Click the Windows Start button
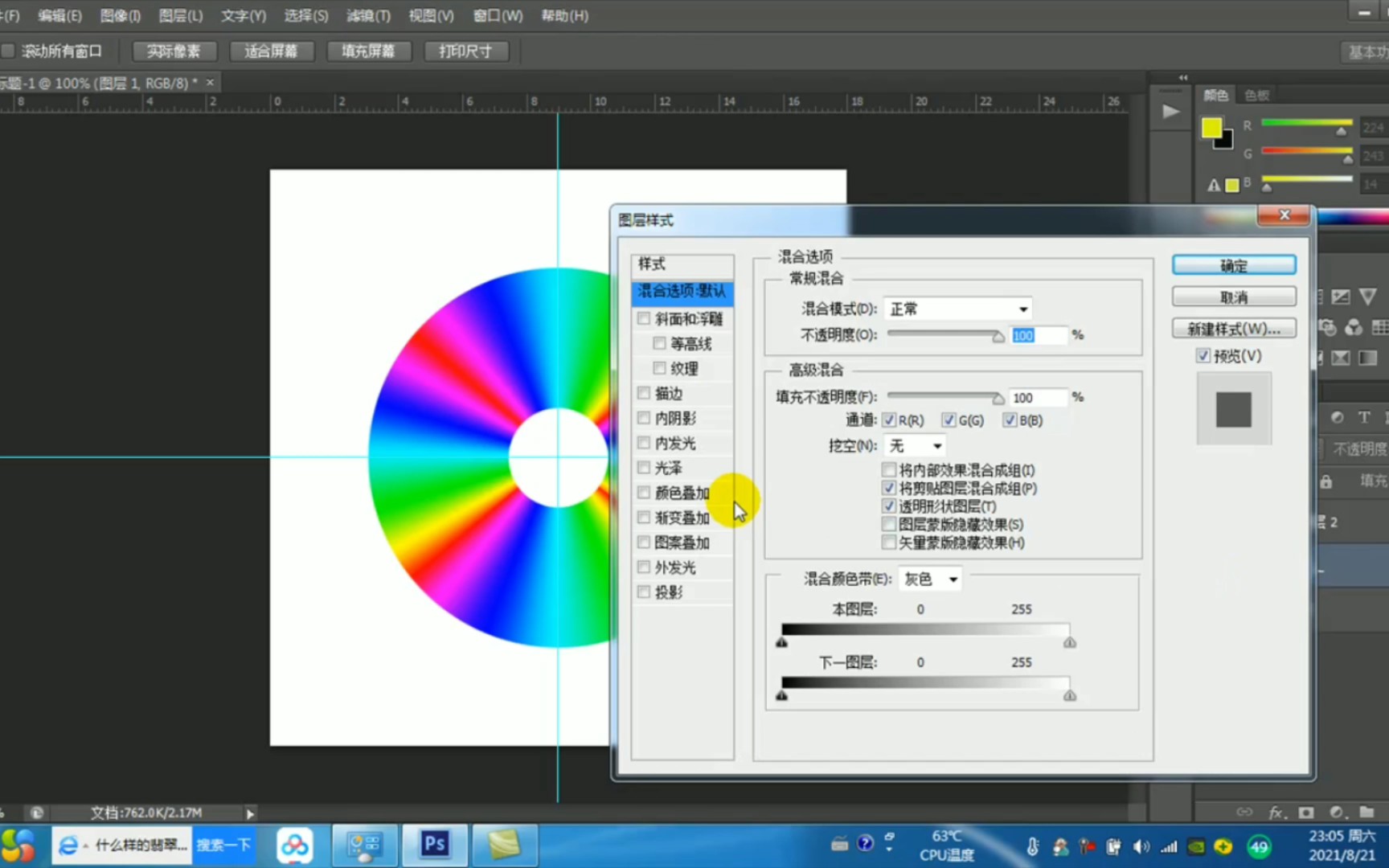 click(18, 845)
